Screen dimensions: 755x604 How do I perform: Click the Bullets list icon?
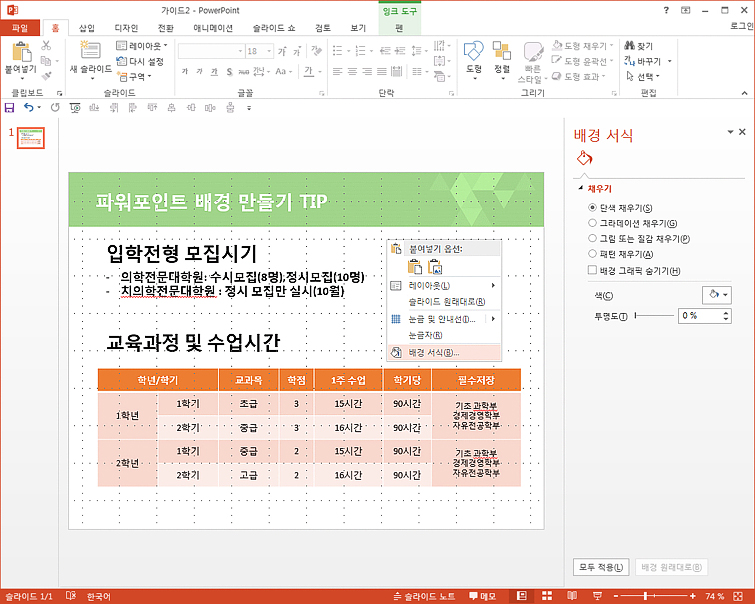(338, 50)
